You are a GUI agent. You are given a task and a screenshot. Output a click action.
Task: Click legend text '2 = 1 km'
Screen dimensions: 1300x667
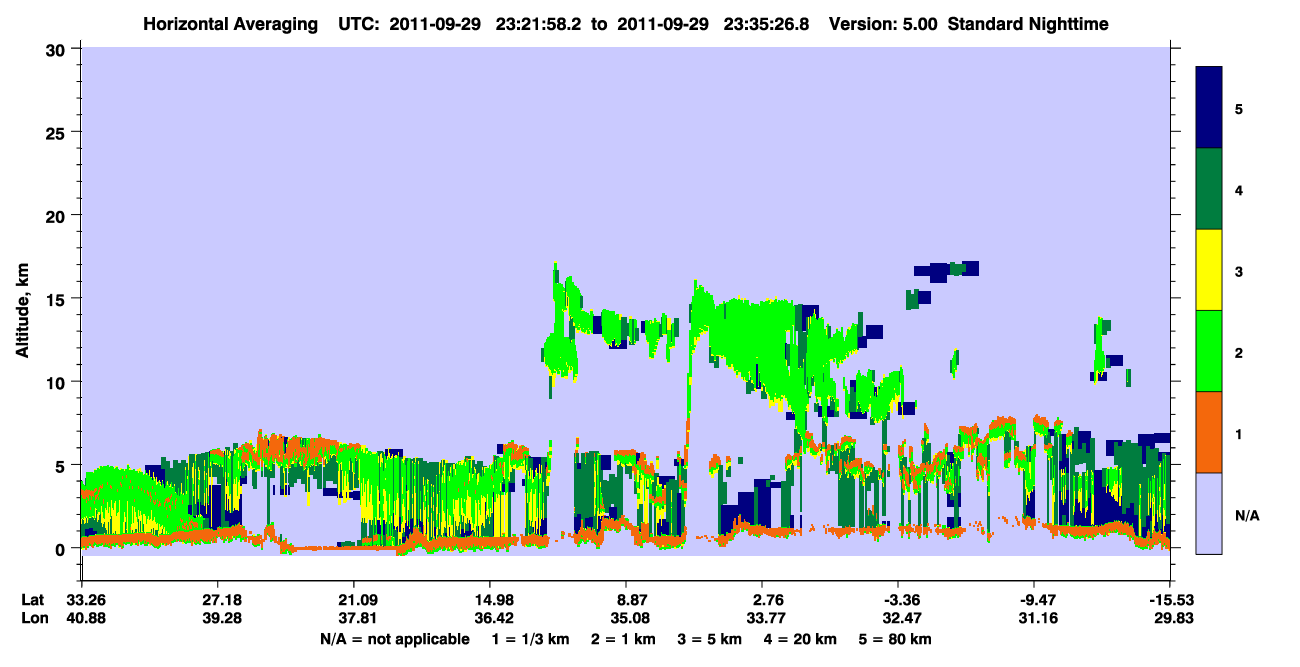[623, 639]
